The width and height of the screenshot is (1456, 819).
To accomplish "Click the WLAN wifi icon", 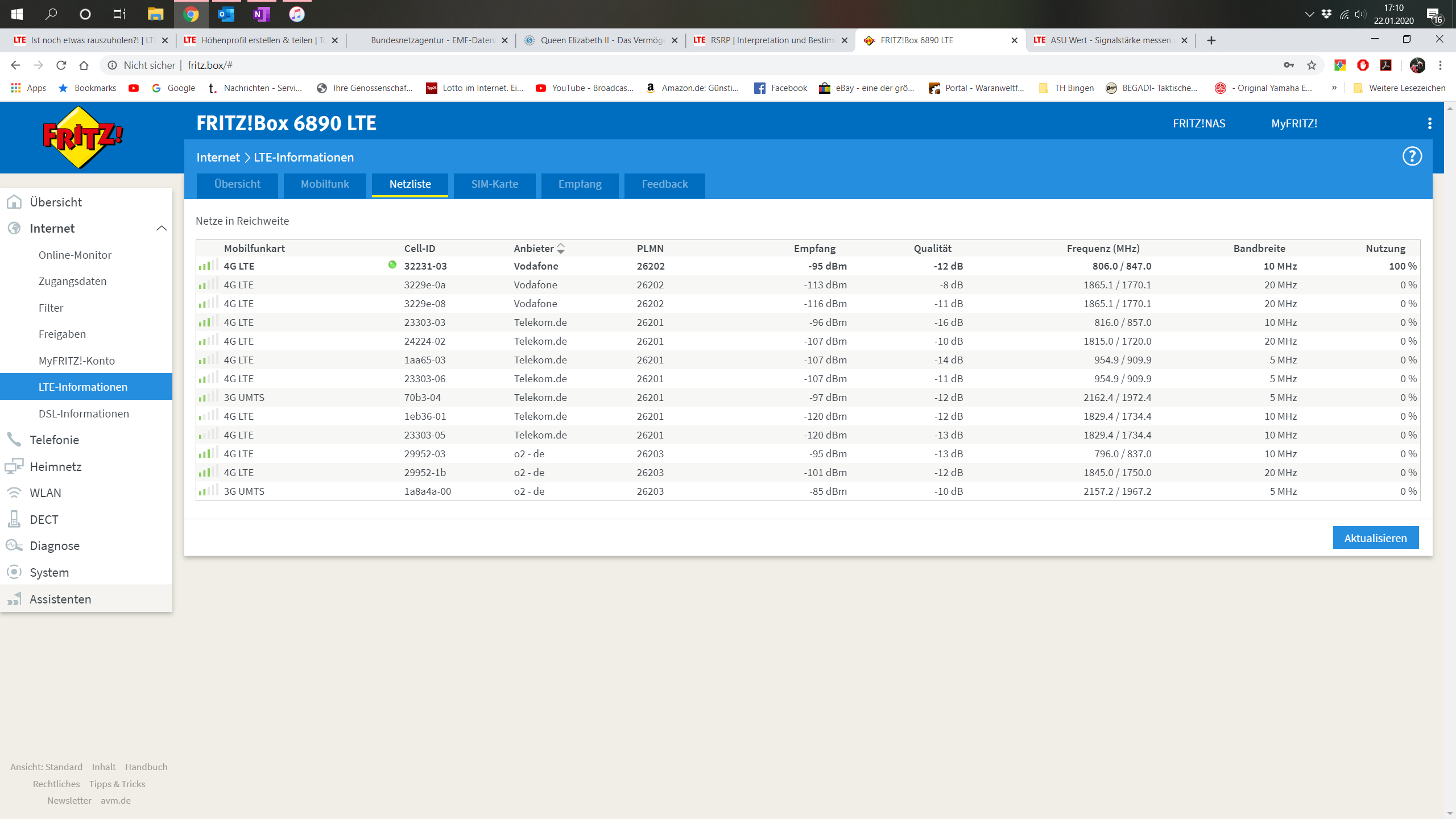I will (14, 493).
